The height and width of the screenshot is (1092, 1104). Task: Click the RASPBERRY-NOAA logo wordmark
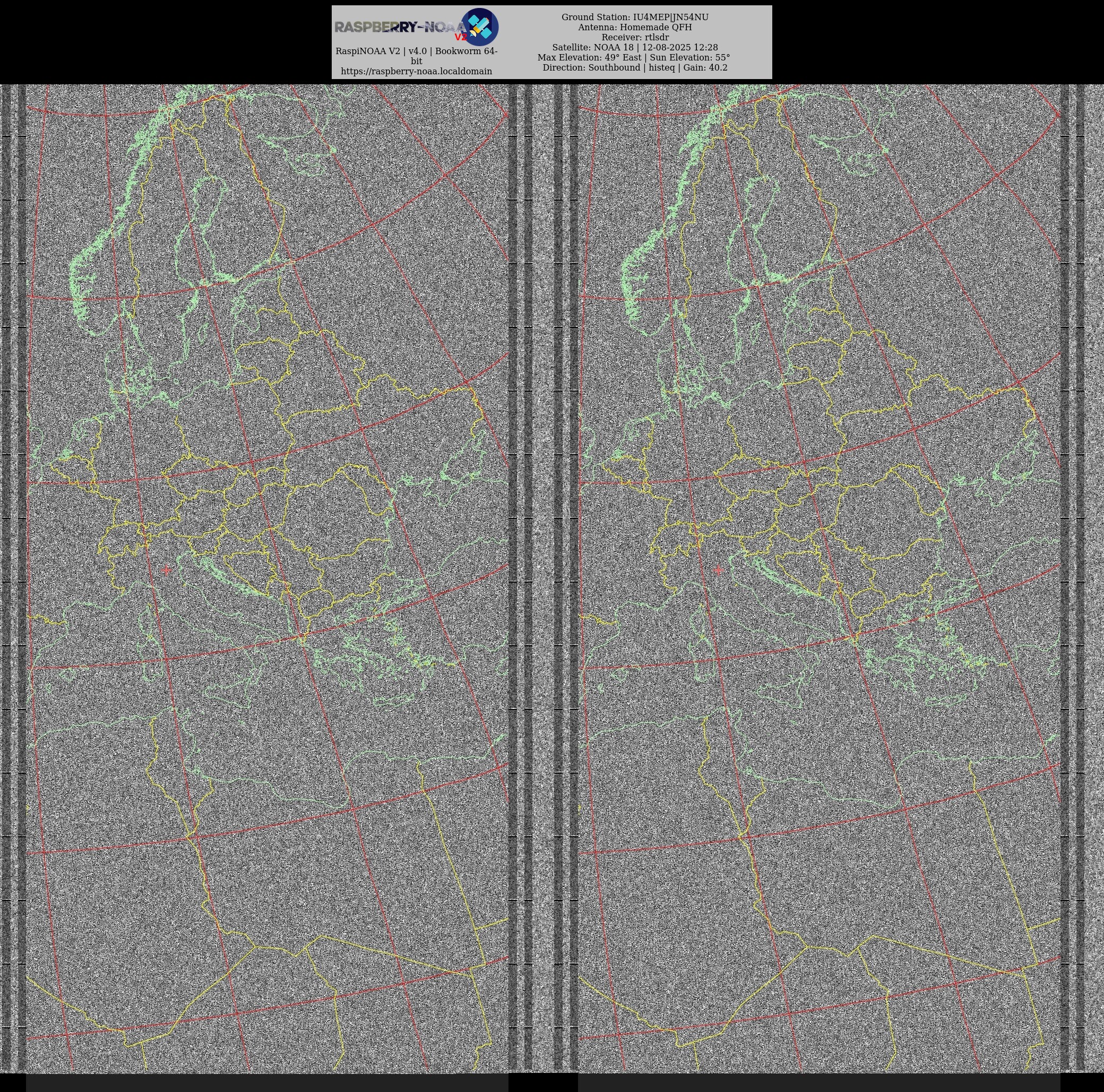(x=401, y=28)
